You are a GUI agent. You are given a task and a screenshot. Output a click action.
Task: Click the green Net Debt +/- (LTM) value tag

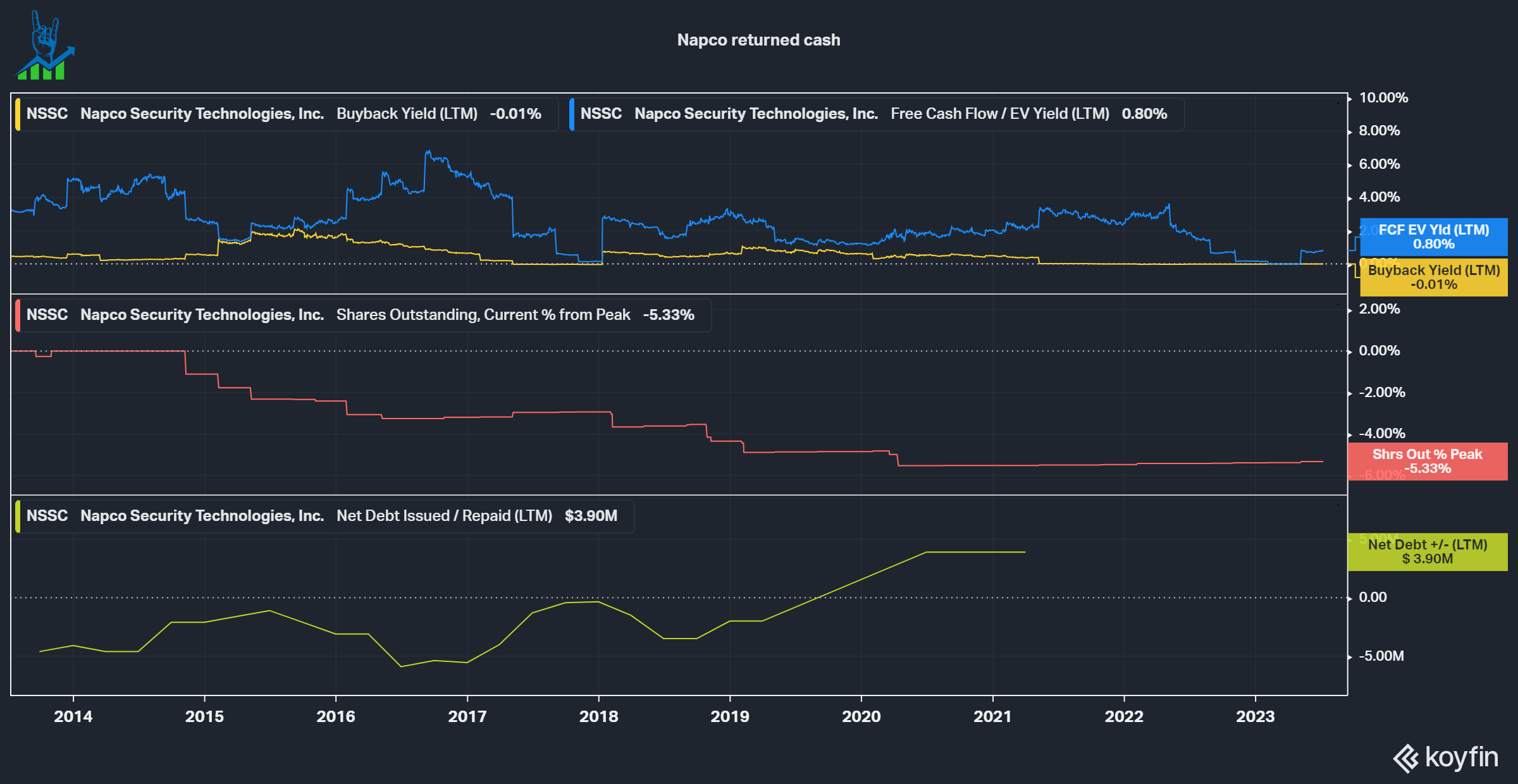pyautogui.click(x=1428, y=552)
